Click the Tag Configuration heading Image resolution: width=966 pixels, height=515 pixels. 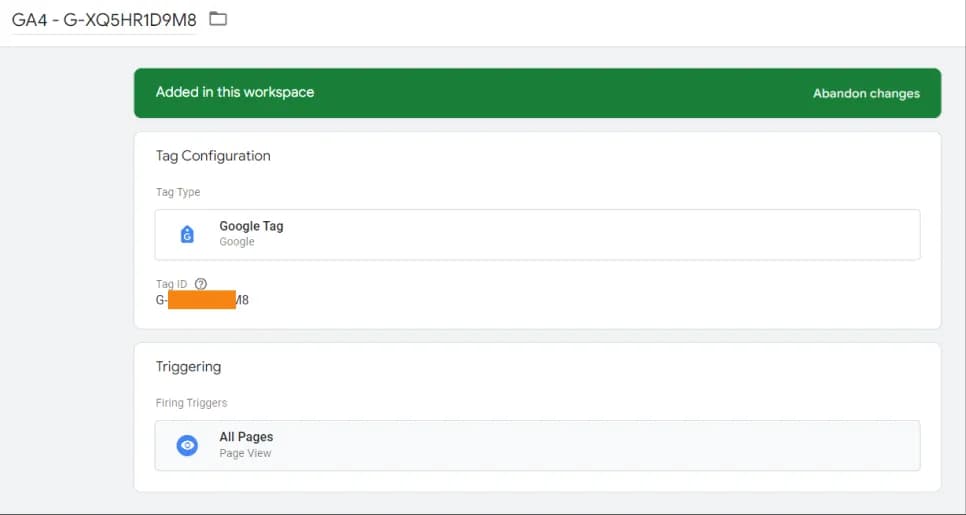click(x=213, y=156)
